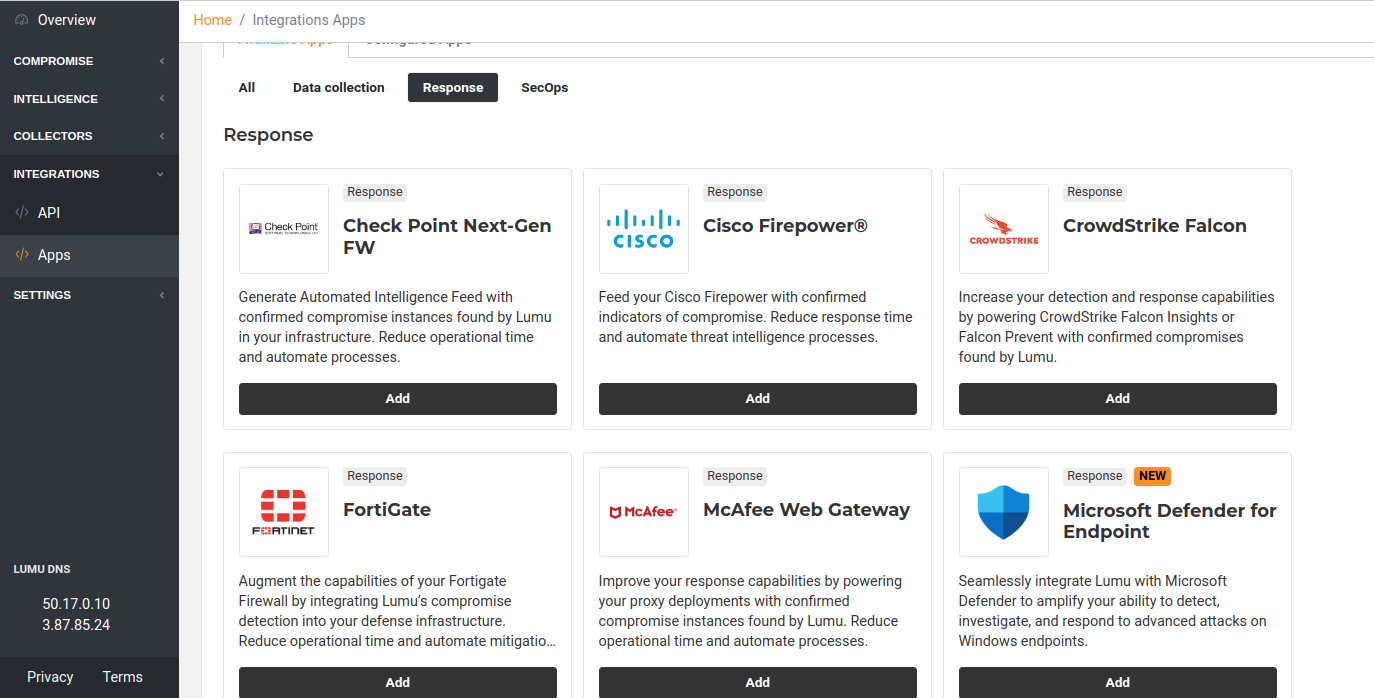Viewport: 1374px width, 698px height.
Task: Open the Privacy link in footer
Action: [x=50, y=677]
